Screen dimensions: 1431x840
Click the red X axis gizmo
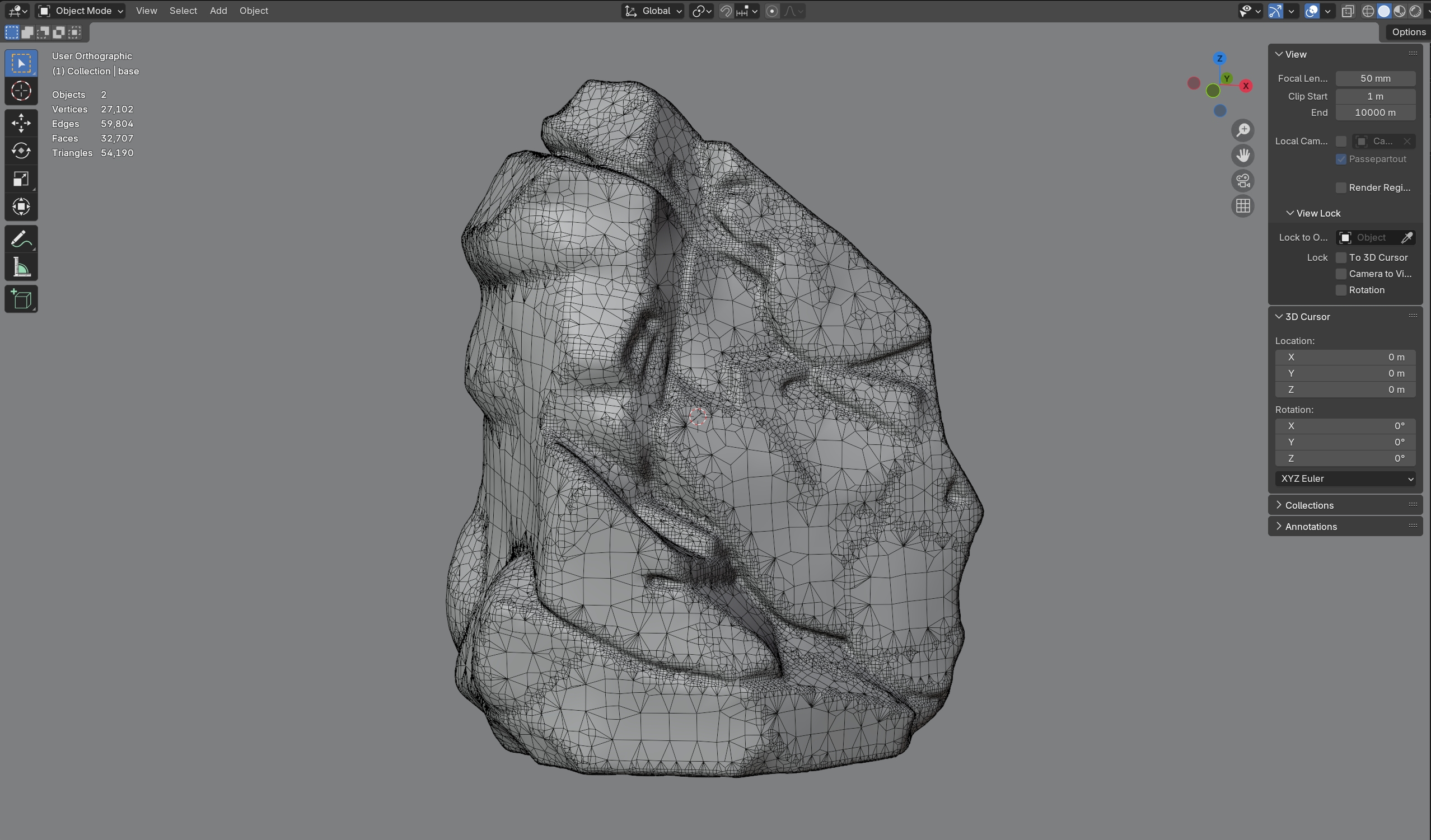[x=1245, y=86]
